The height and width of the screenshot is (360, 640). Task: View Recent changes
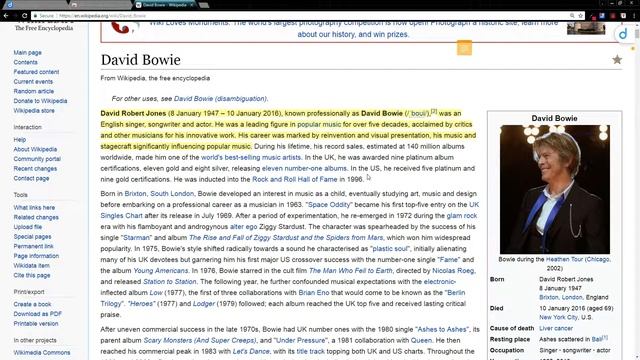click(x=35, y=169)
